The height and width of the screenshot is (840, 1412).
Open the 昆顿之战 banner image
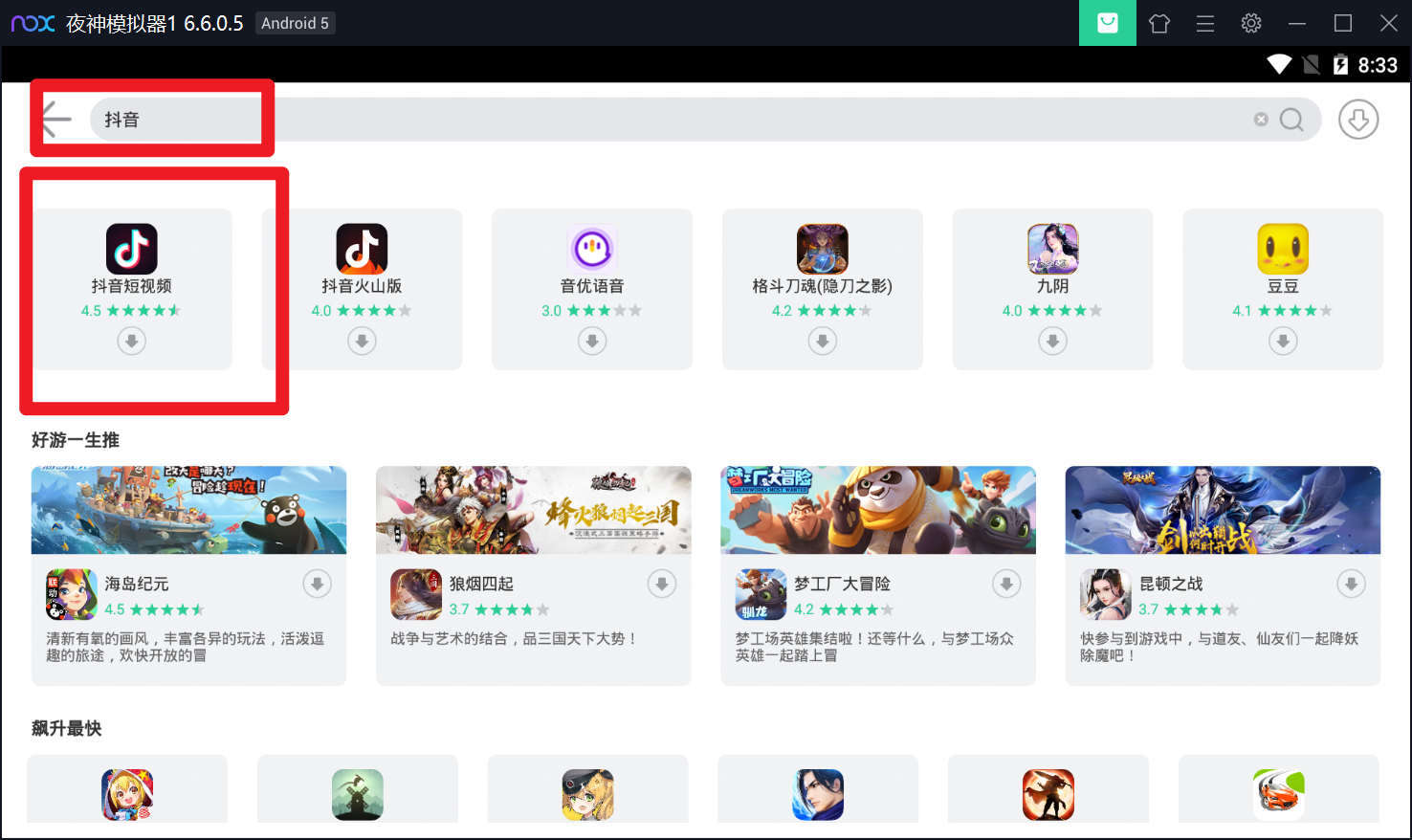1223,510
